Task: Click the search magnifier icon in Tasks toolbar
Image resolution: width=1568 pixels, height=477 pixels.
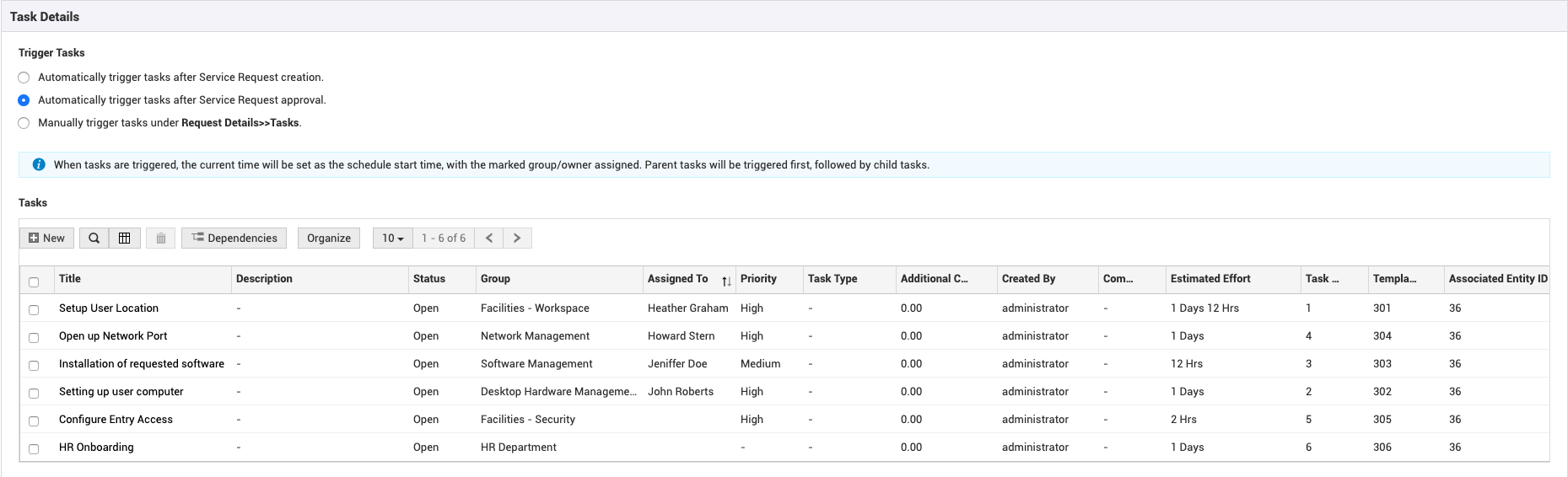Action: [94, 238]
